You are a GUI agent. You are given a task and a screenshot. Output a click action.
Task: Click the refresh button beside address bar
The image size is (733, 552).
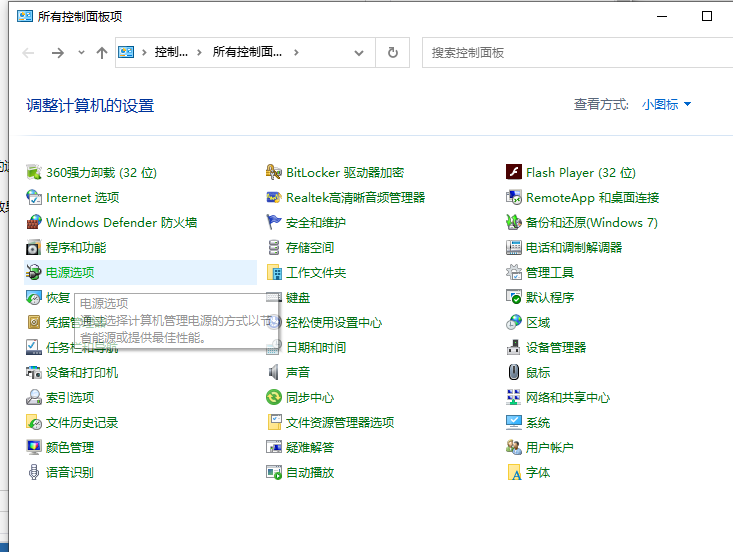pyautogui.click(x=392, y=53)
